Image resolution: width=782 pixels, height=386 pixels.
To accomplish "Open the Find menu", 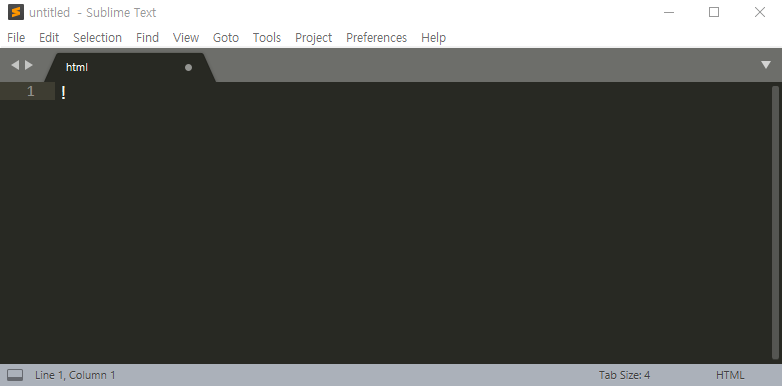I will click(x=147, y=37).
